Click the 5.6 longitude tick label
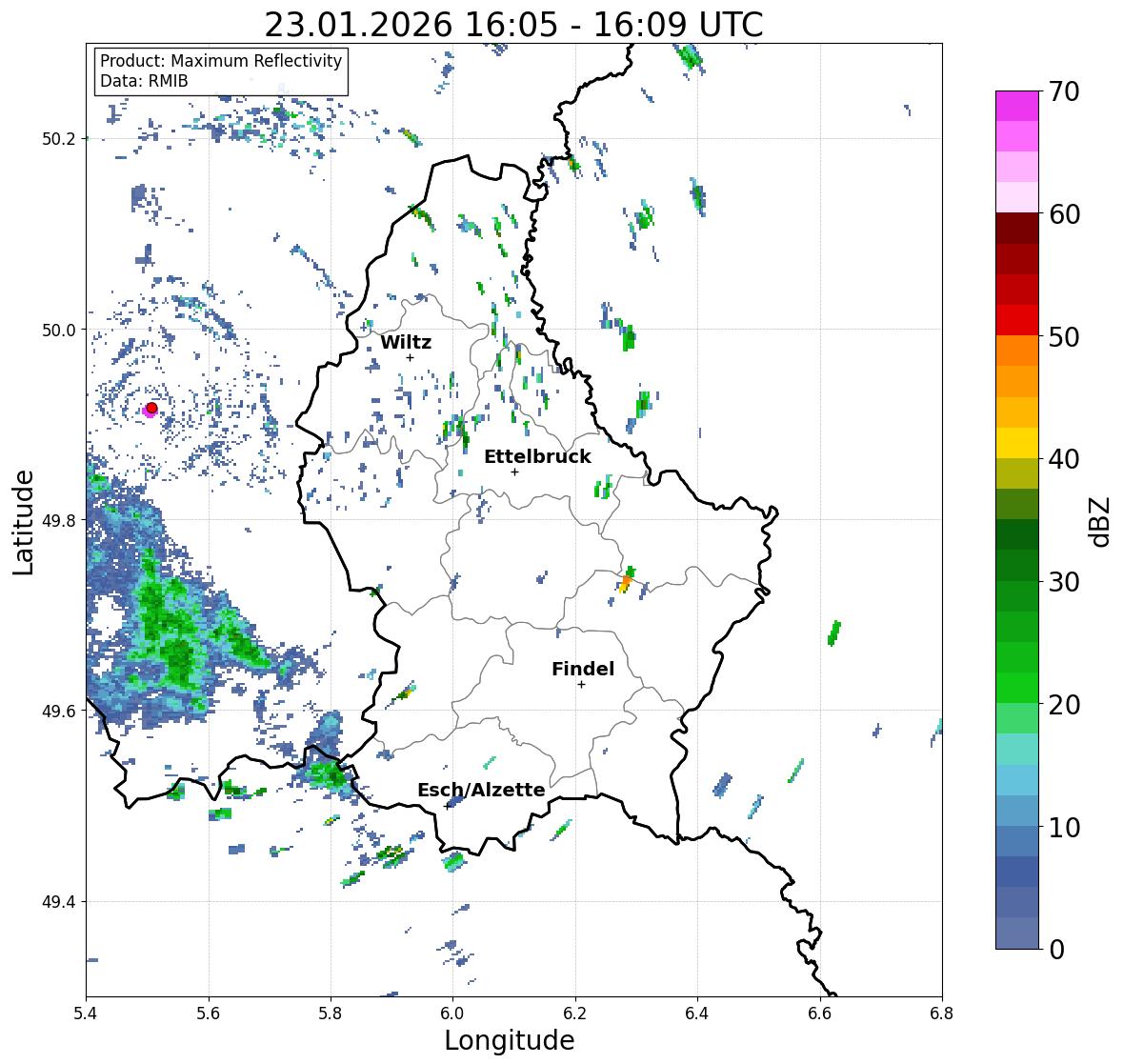The width and height of the screenshot is (1123, 1064). [209, 1013]
